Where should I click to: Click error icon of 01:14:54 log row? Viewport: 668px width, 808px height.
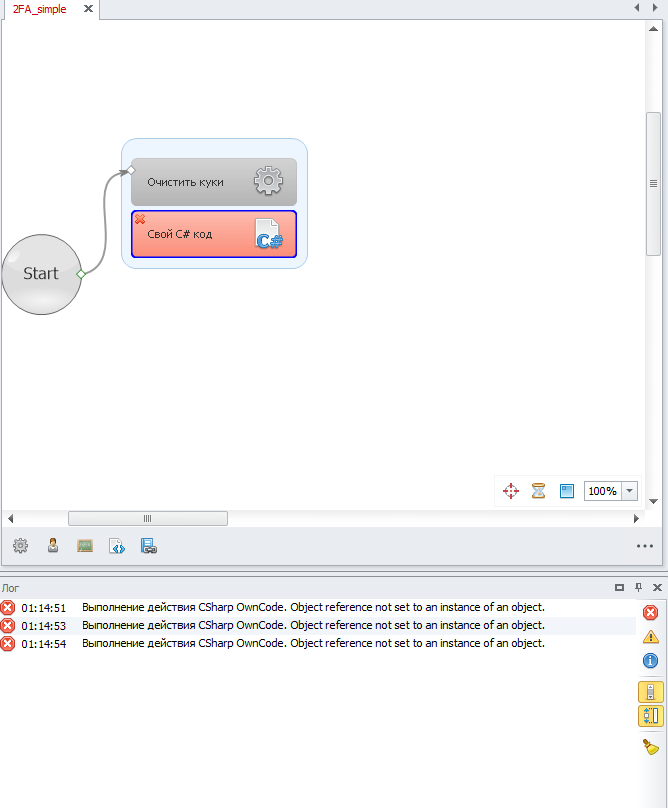tap(8, 644)
